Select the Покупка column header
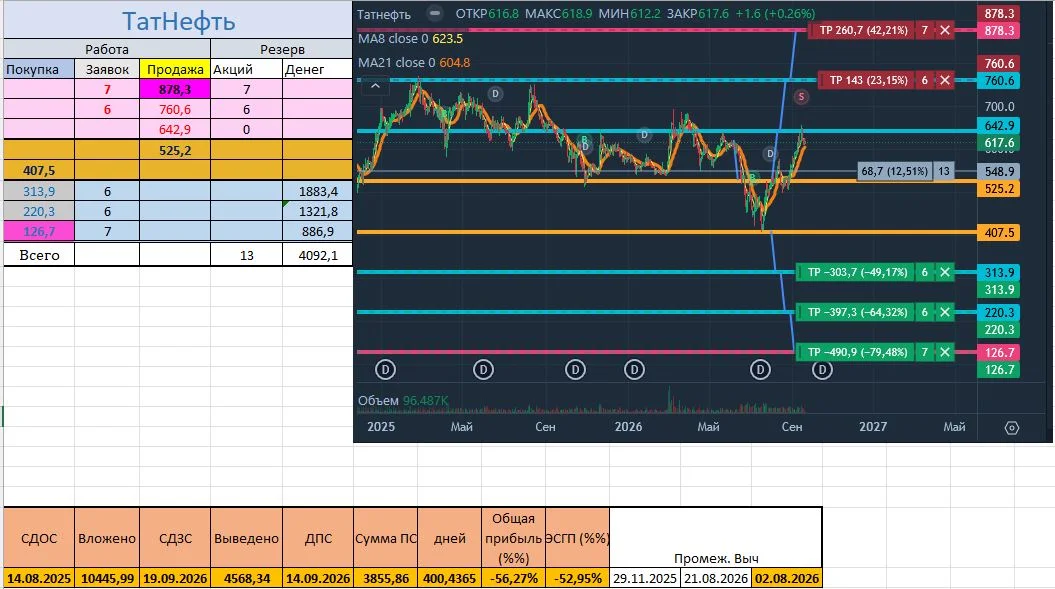 pyautogui.click(x=39, y=69)
